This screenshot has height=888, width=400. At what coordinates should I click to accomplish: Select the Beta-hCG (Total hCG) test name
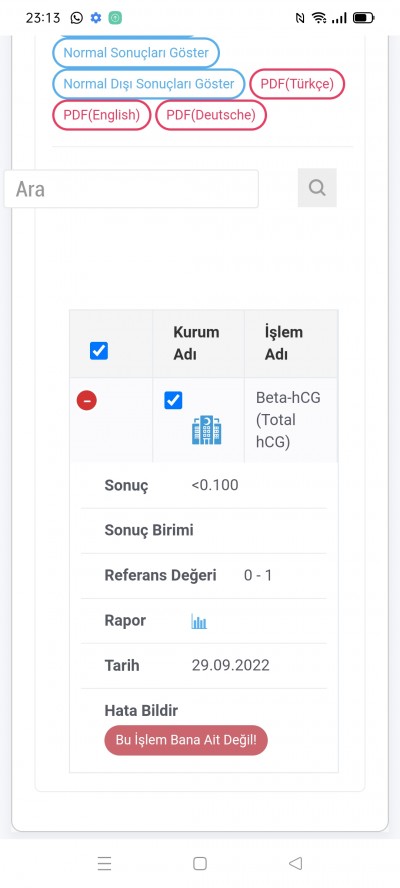pyautogui.click(x=288, y=420)
